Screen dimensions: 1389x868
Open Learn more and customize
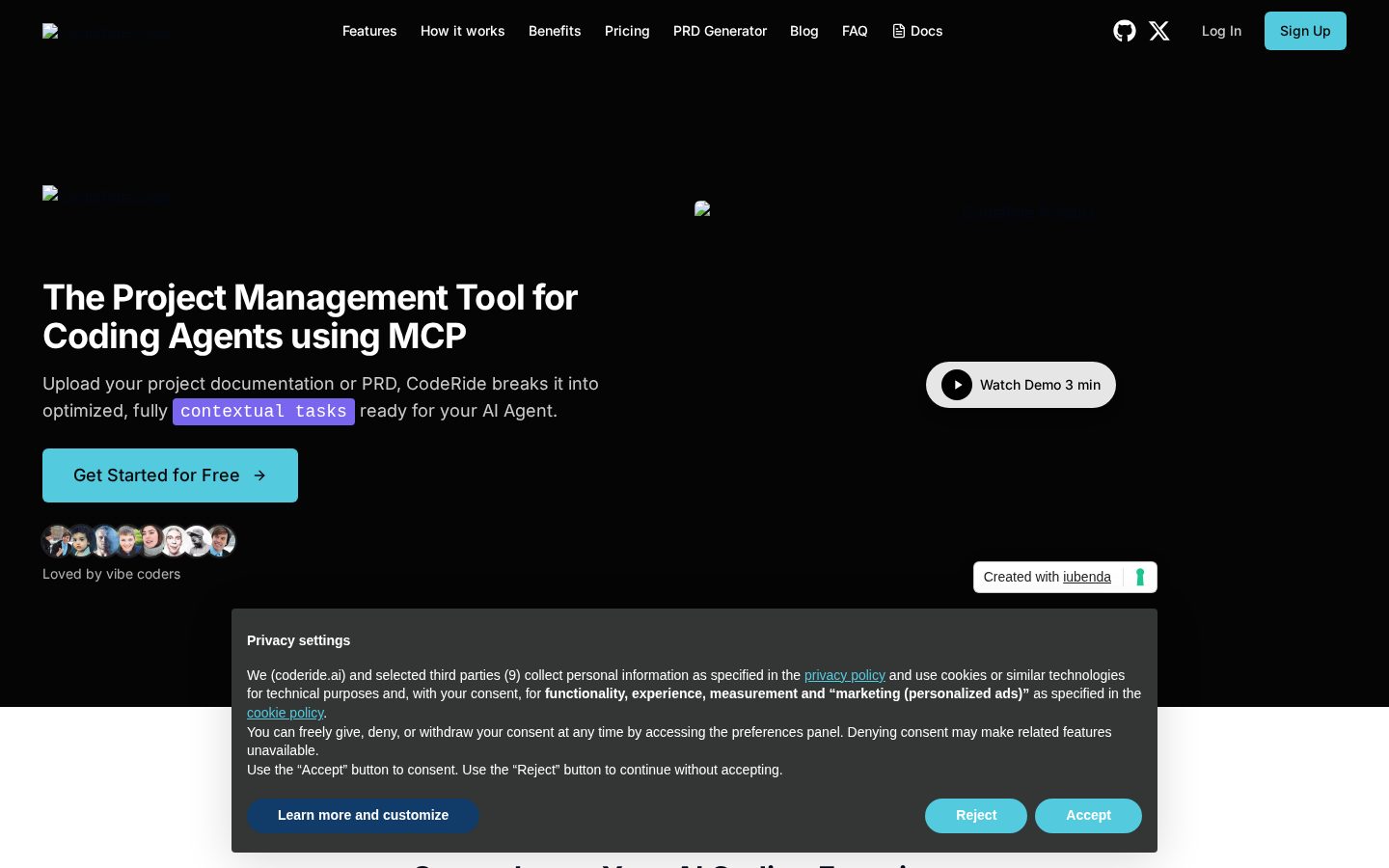tap(363, 816)
